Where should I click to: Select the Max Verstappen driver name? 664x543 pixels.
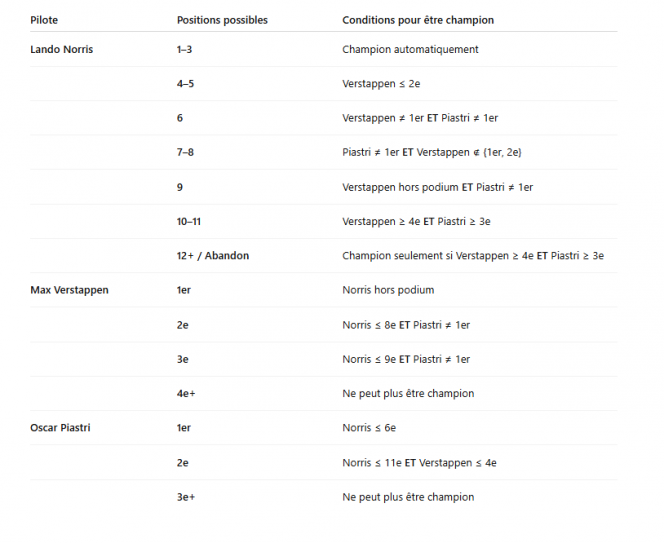coord(70,290)
